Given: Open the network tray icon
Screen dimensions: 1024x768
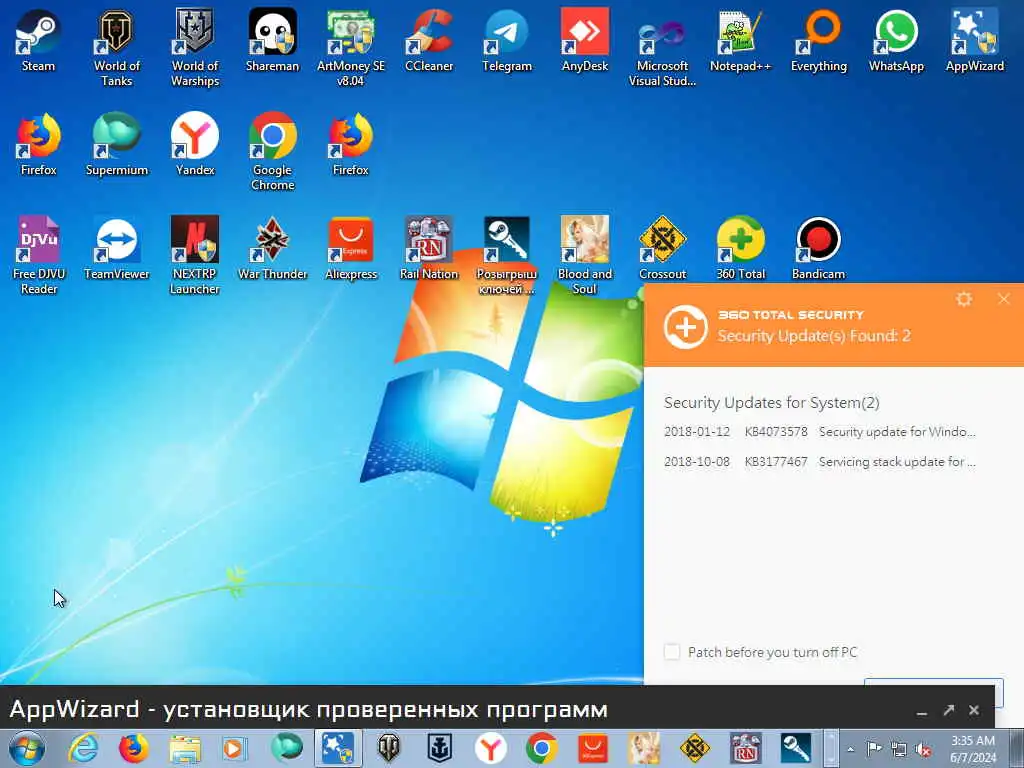Looking at the screenshot, I should [899, 749].
